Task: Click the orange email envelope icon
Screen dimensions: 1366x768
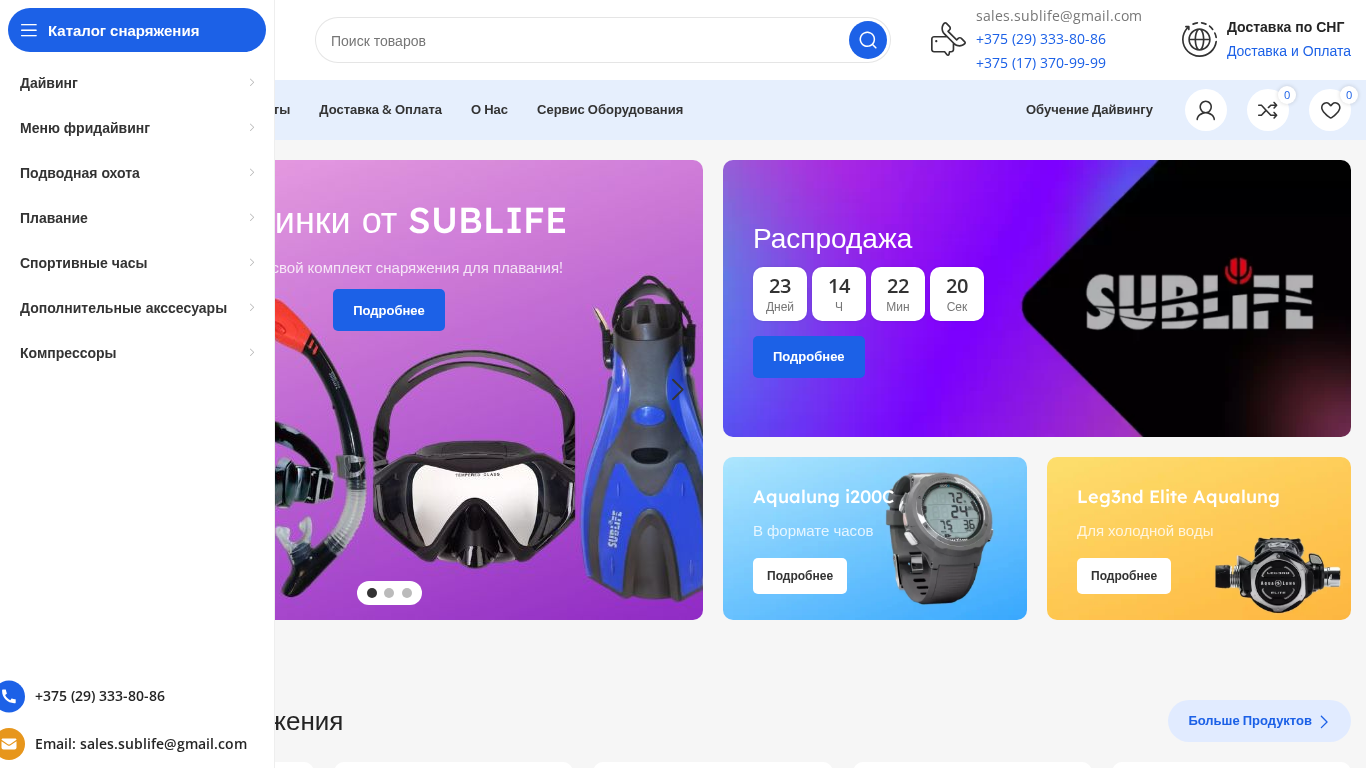Action: [9, 744]
